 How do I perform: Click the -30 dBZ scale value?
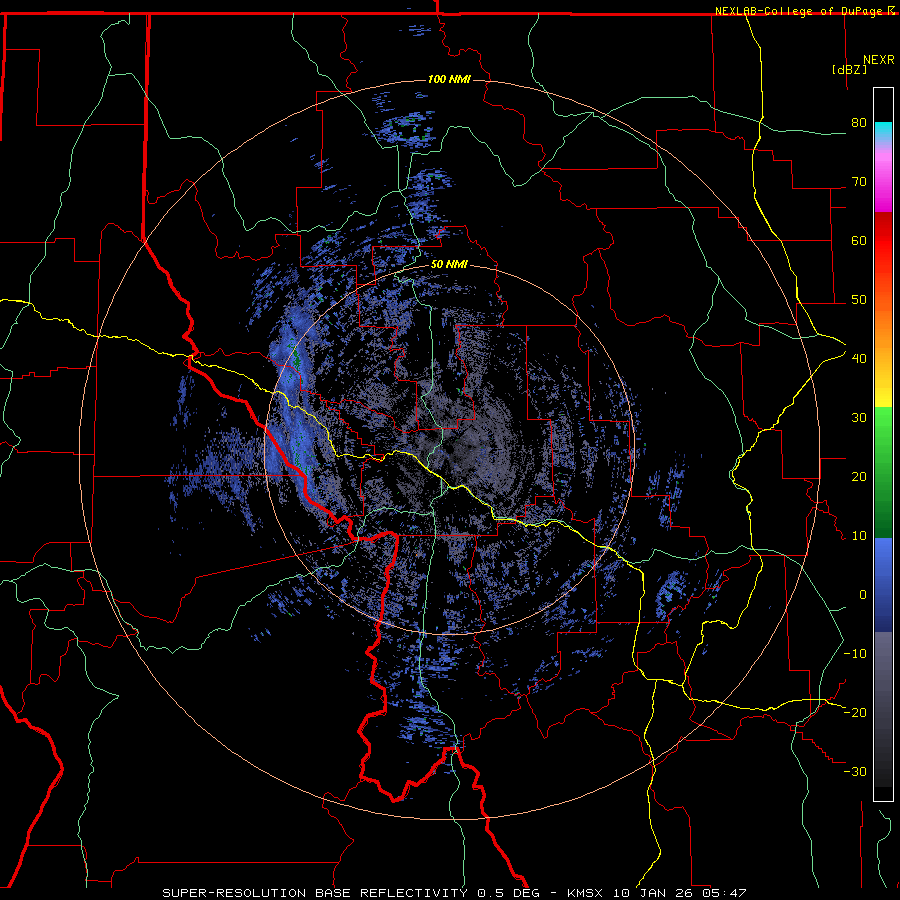(x=855, y=771)
